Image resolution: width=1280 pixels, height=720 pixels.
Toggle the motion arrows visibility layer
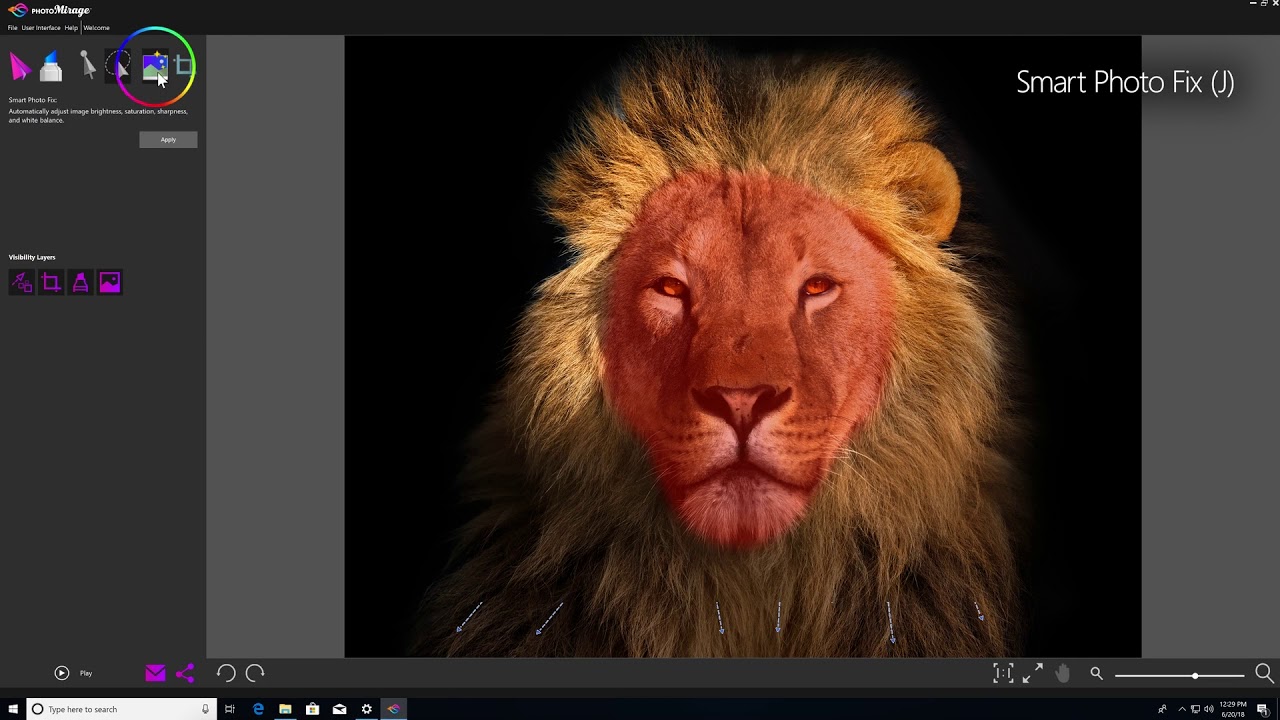(21, 283)
